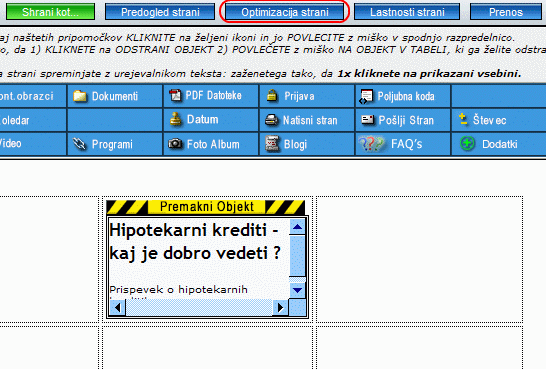The width and height of the screenshot is (546, 369).
Task: Click scroll down arrow in content object
Action: pos(297,290)
